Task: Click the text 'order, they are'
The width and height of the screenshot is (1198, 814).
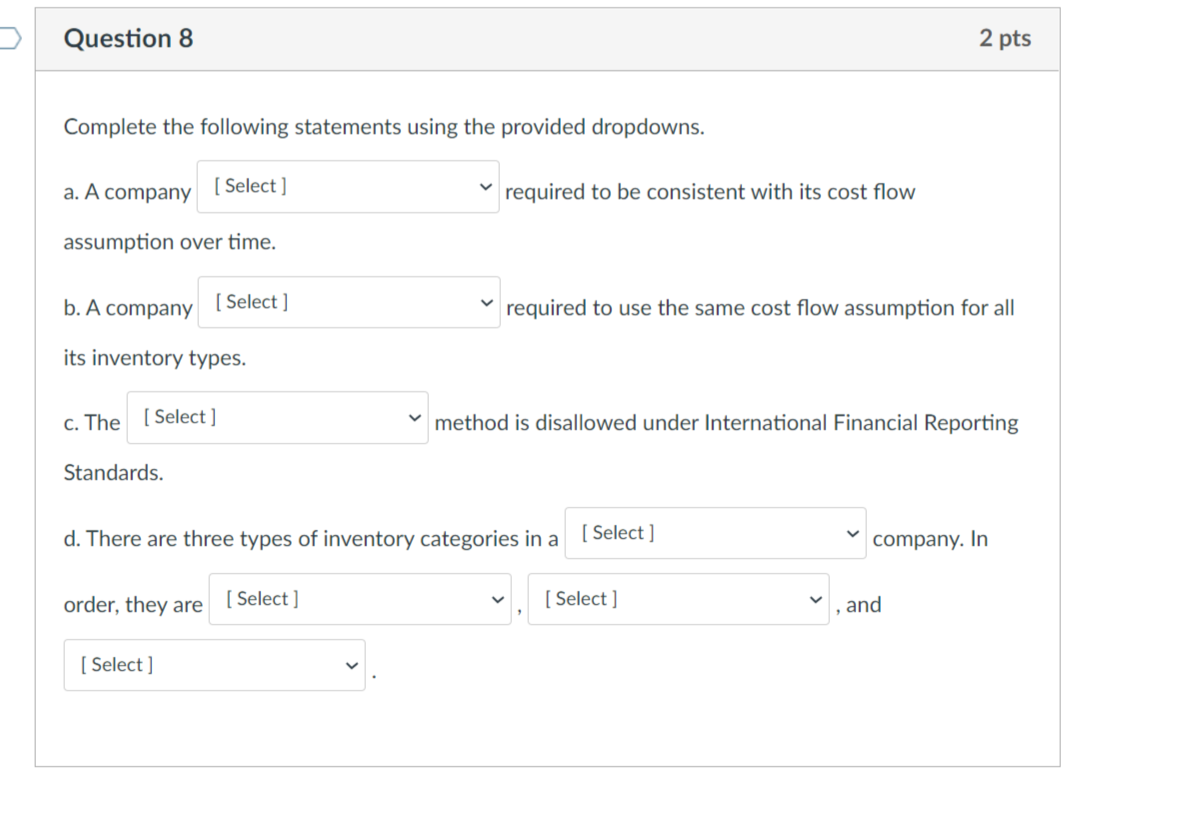Action: click(x=133, y=605)
